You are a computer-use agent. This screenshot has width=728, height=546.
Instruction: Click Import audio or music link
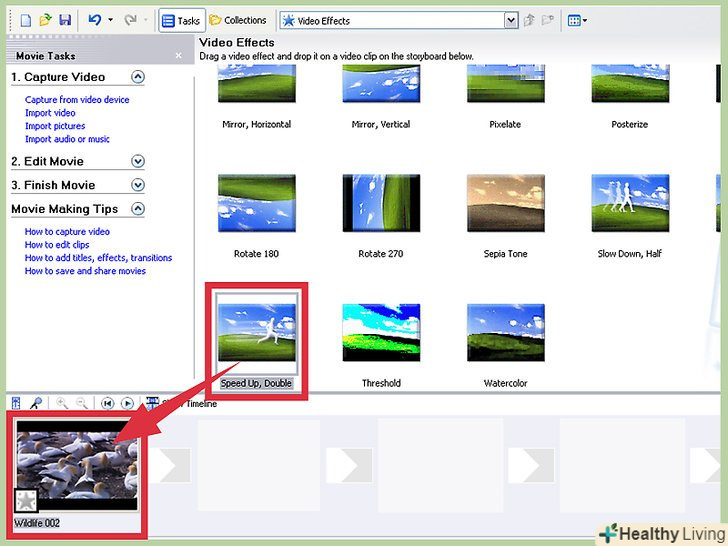pyautogui.click(x=67, y=139)
